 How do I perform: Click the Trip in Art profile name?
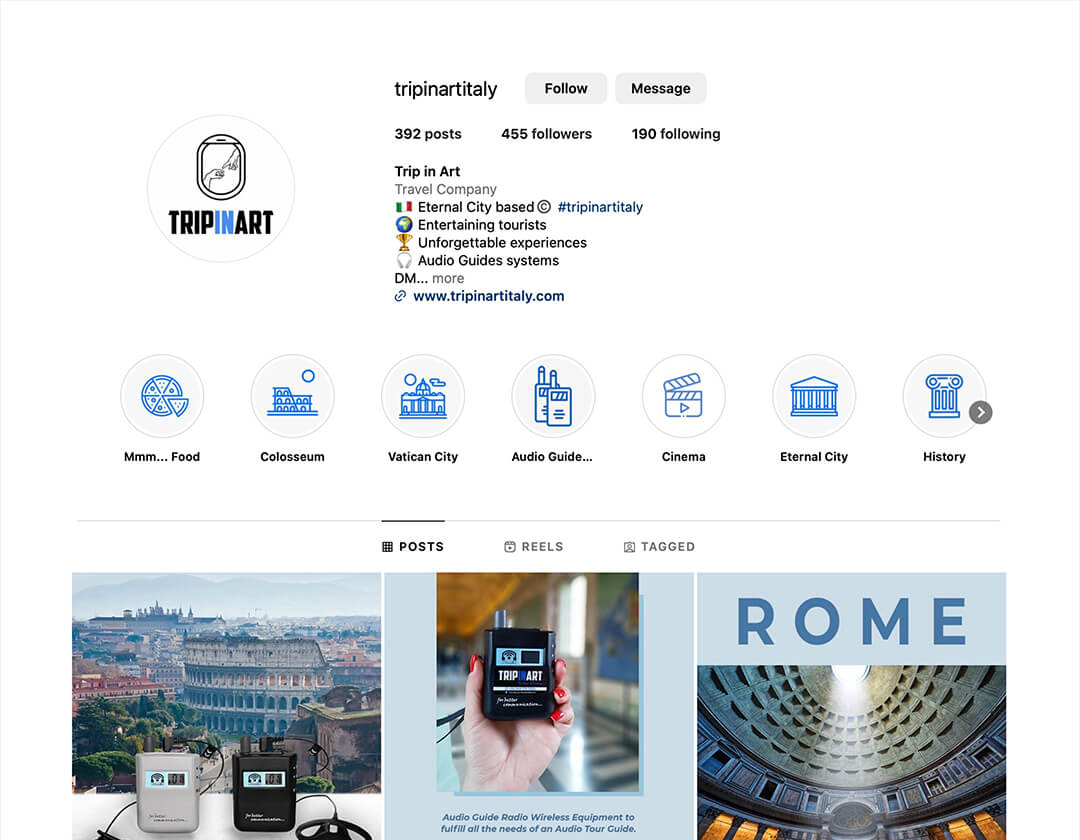tap(427, 171)
